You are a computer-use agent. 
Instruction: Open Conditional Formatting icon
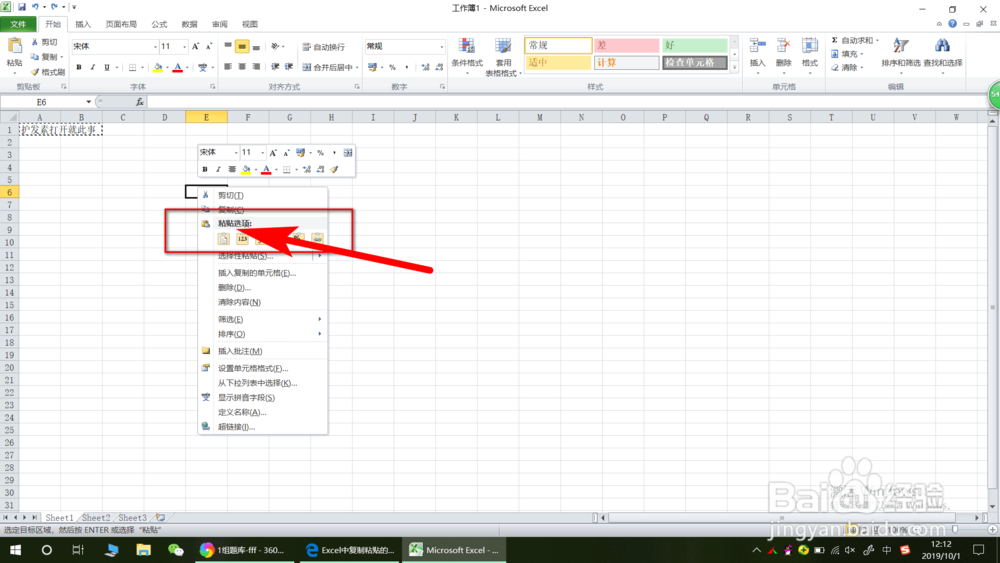467,47
